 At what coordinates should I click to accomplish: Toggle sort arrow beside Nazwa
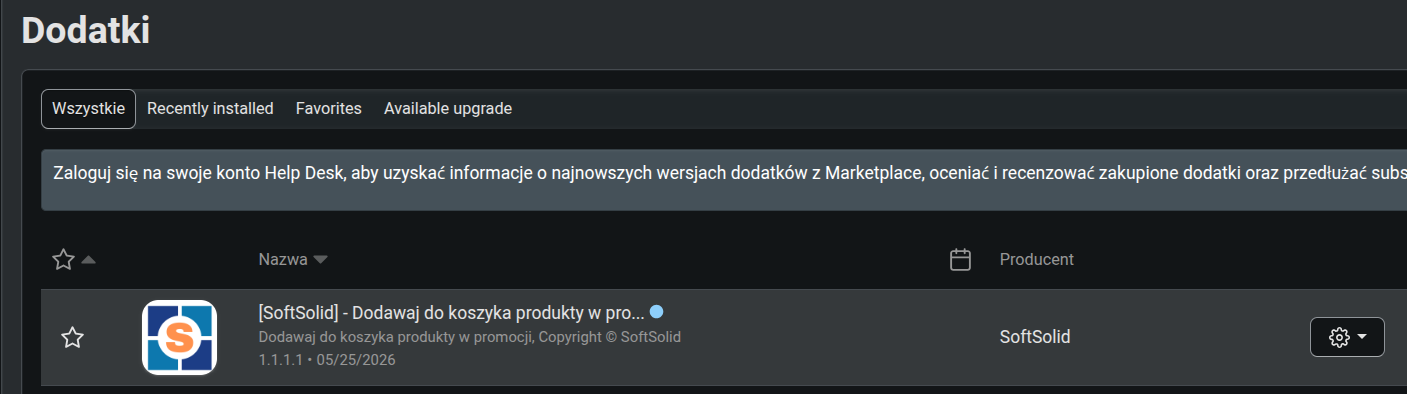pyautogui.click(x=320, y=260)
